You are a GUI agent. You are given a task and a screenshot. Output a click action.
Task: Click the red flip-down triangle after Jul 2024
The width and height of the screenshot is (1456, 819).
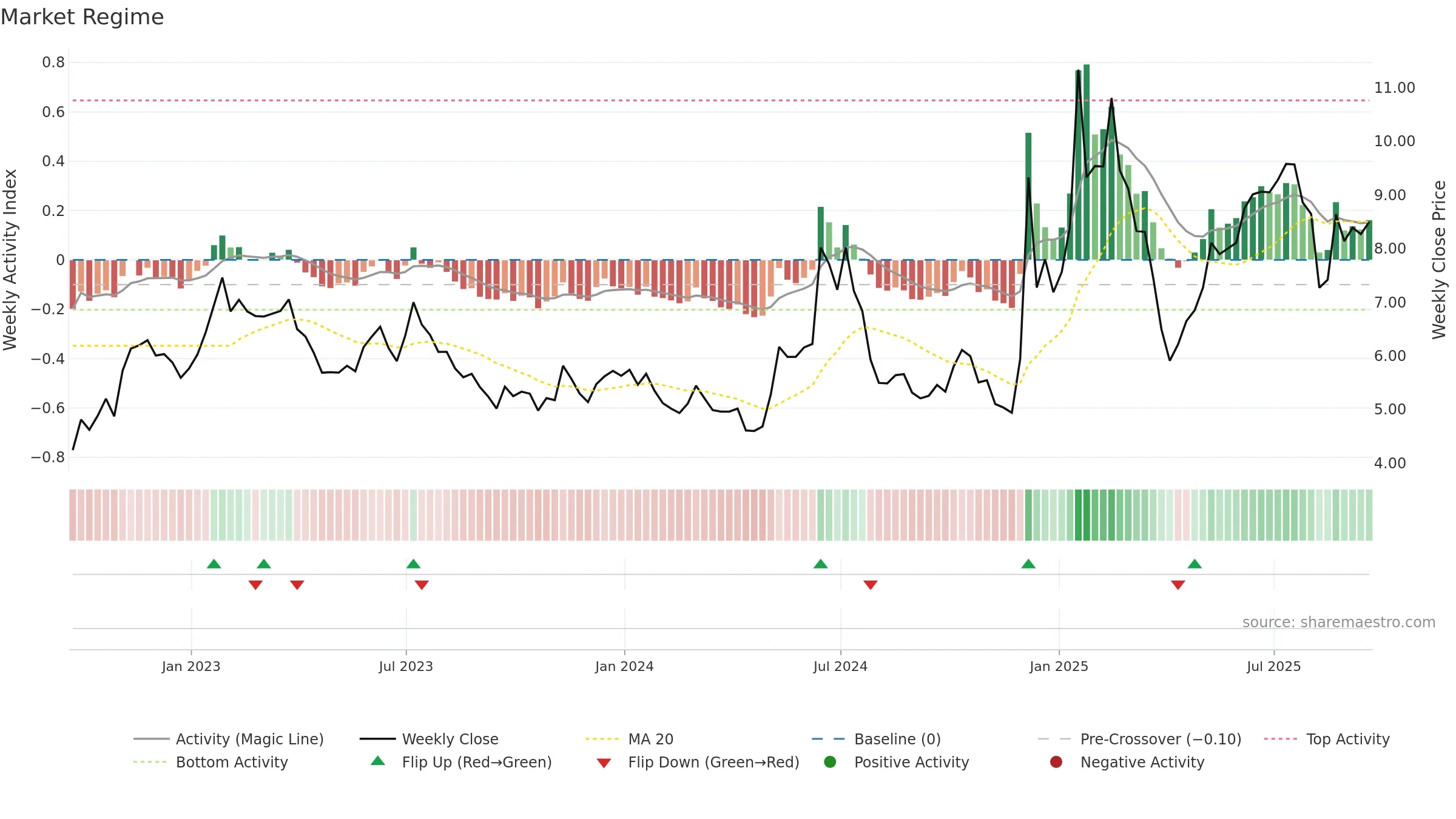(x=871, y=585)
